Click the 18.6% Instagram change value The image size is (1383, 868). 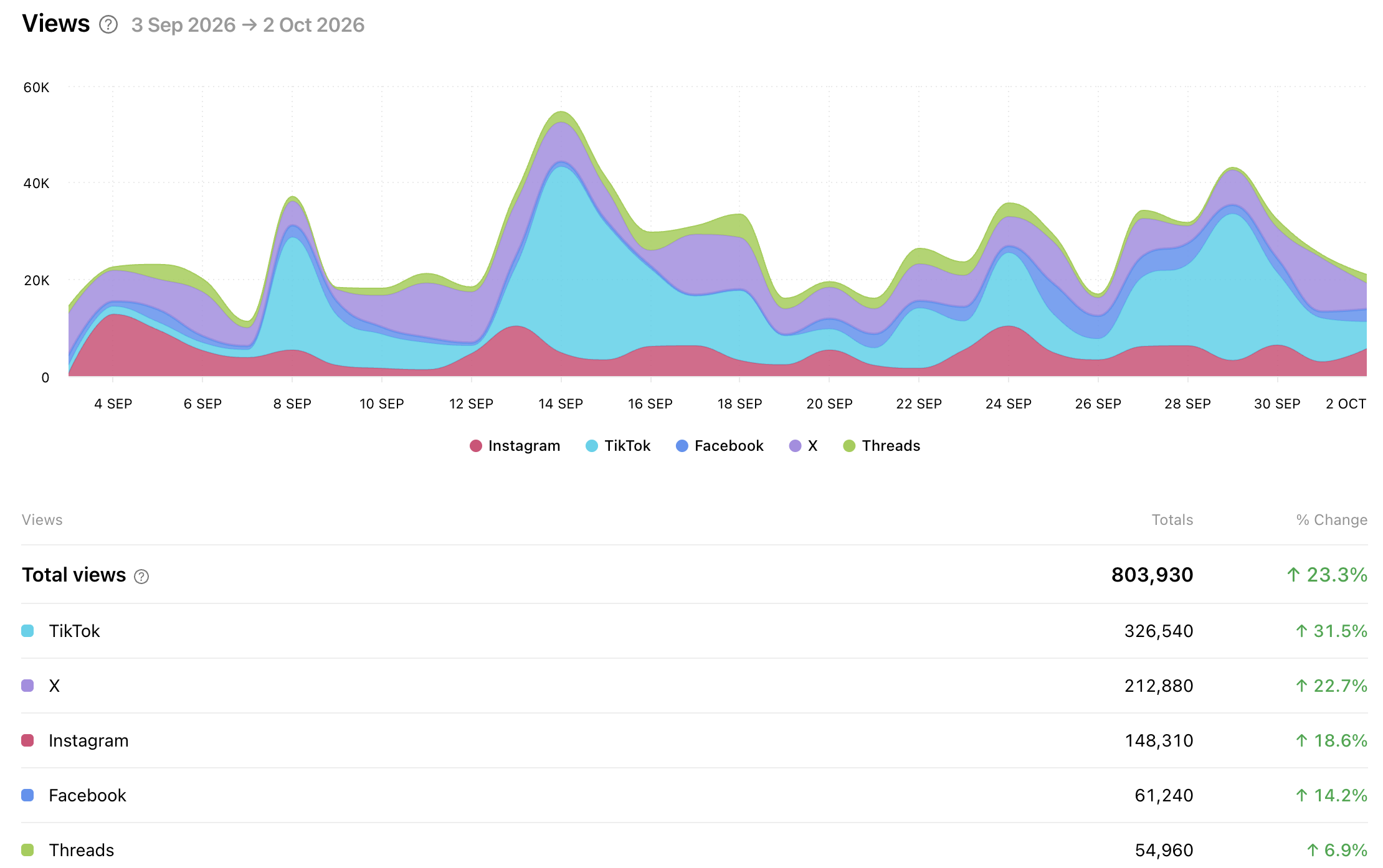tap(1331, 740)
